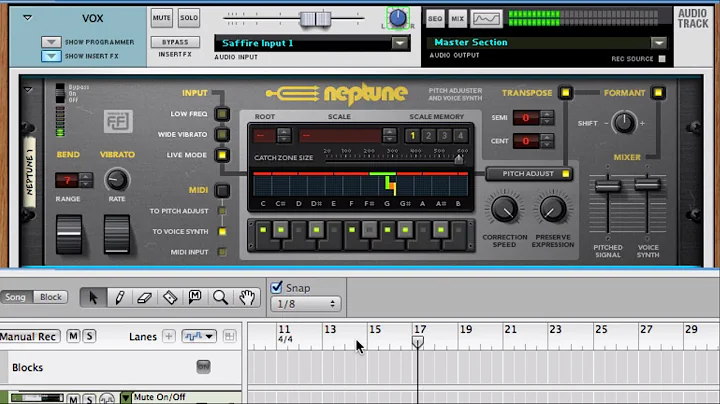Solo the VOX audio track
This screenshot has width=720, height=404.
189,18
